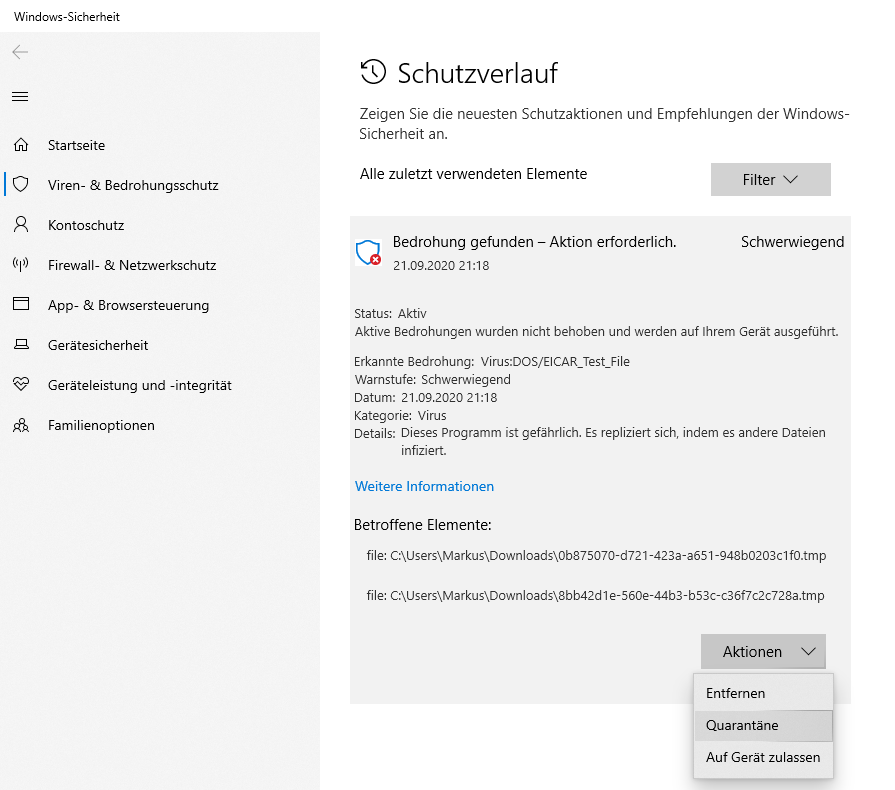Click the heart icon for Geräteleistung
The image size is (895, 790).
click(21, 384)
